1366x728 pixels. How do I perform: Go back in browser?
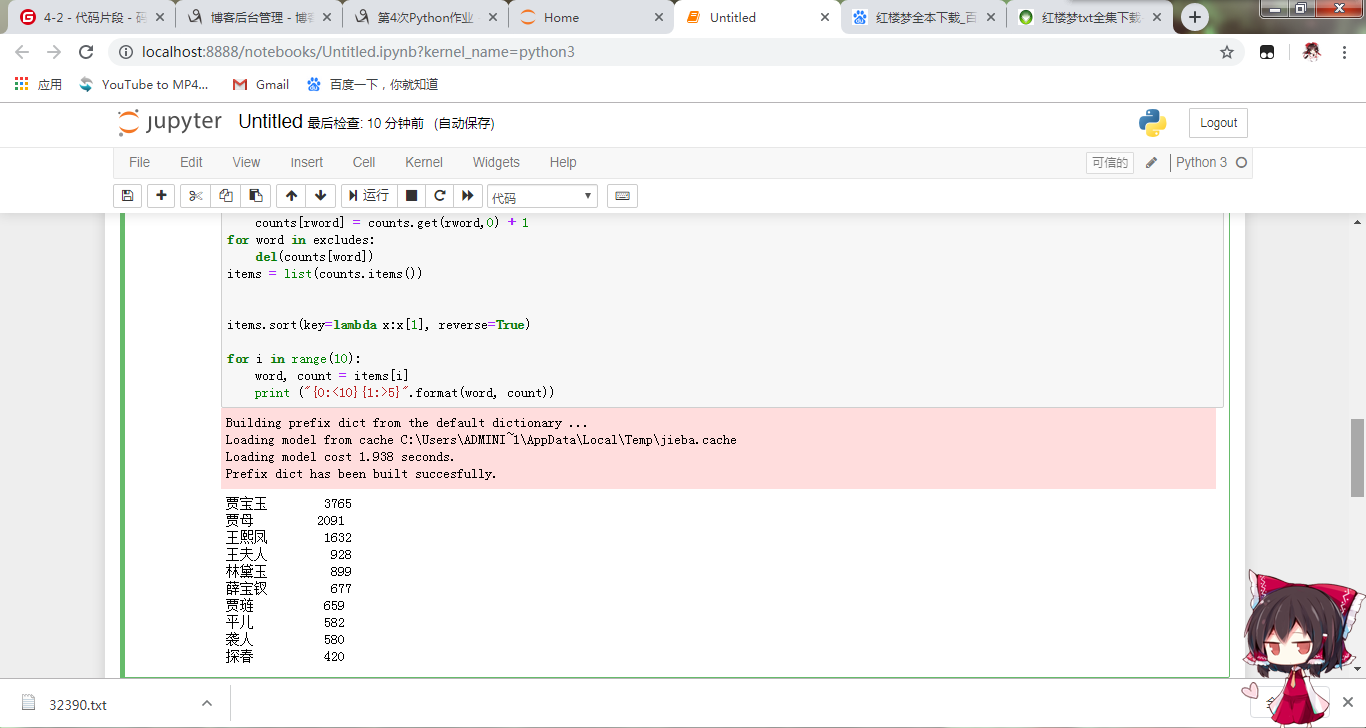[x=22, y=52]
